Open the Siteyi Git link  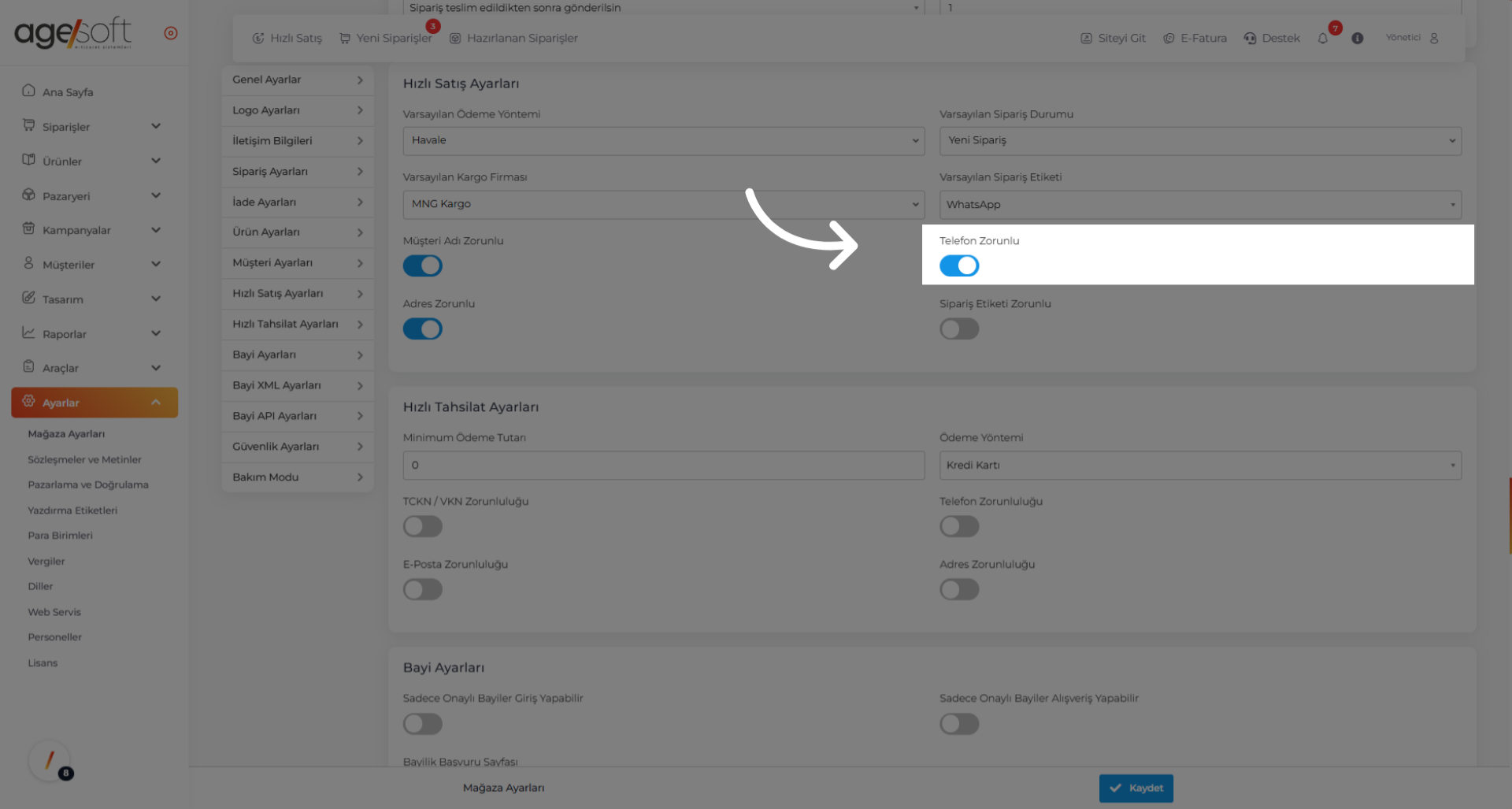tap(1113, 39)
